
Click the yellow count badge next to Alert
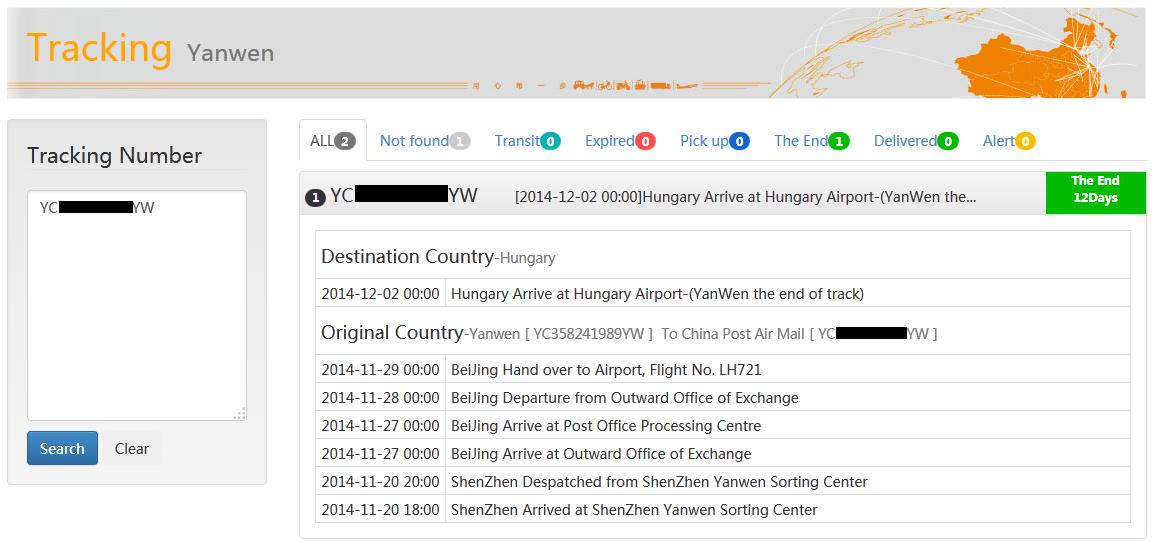click(x=1025, y=141)
